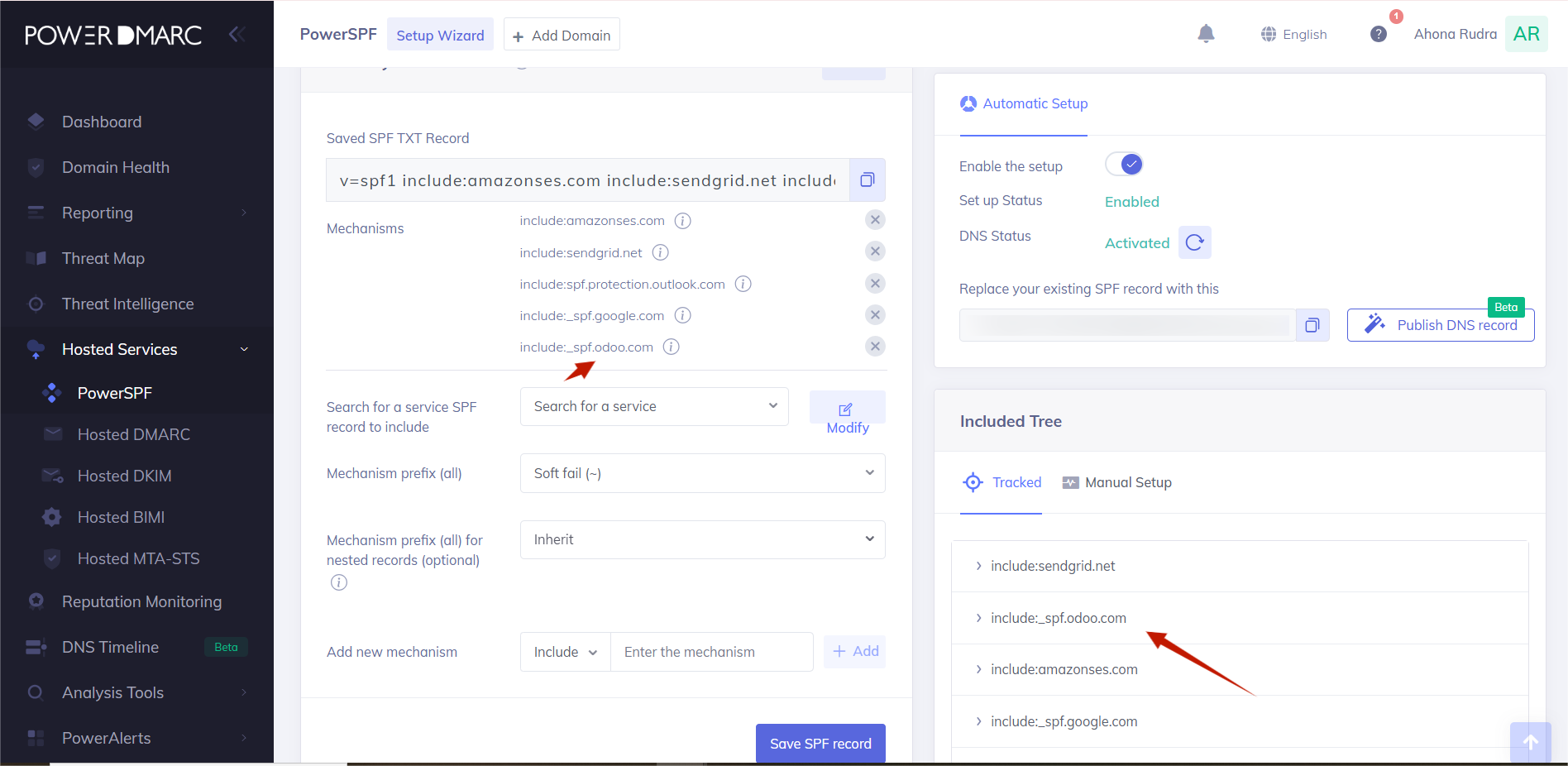
Task: Expand the include:_spf.odoo.com tree node
Action: [978, 618]
